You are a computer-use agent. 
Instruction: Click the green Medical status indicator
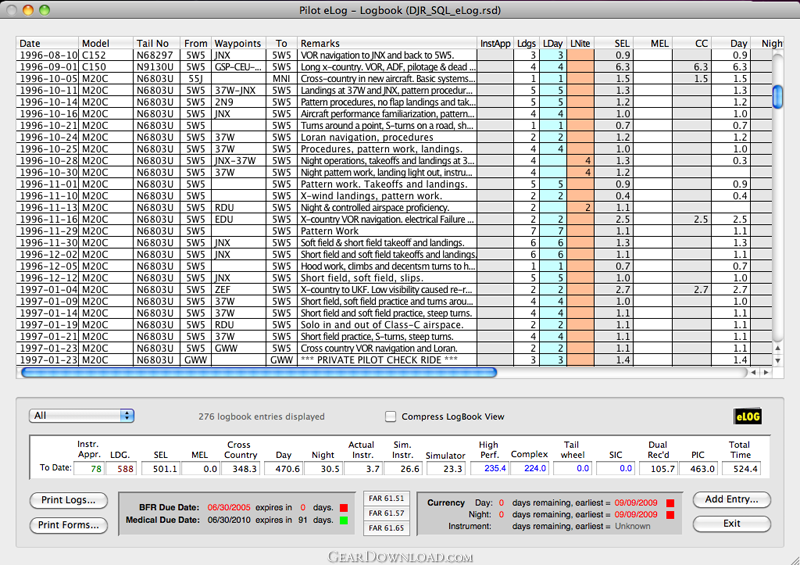[x=344, y=520]
